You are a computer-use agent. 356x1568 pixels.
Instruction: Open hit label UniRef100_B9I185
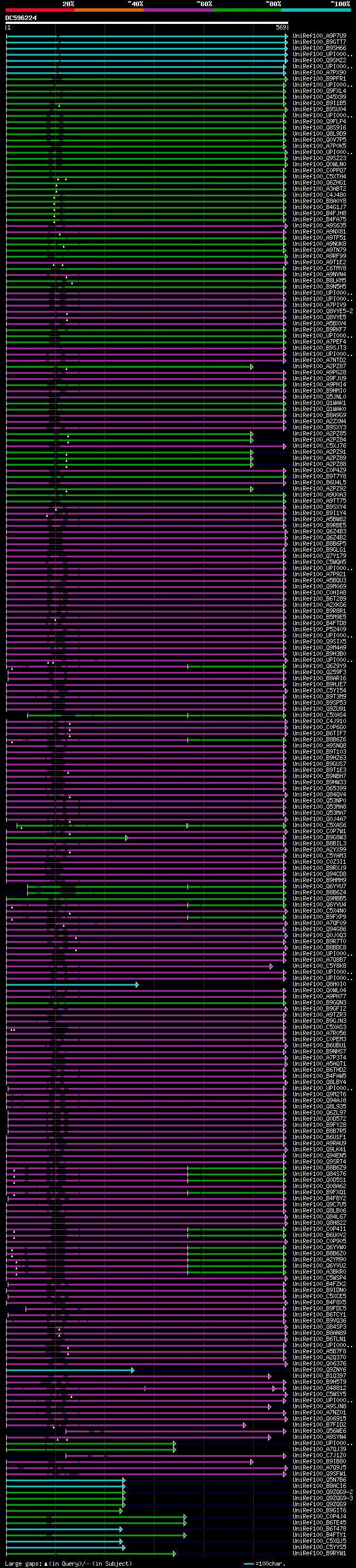pos(319,103)
